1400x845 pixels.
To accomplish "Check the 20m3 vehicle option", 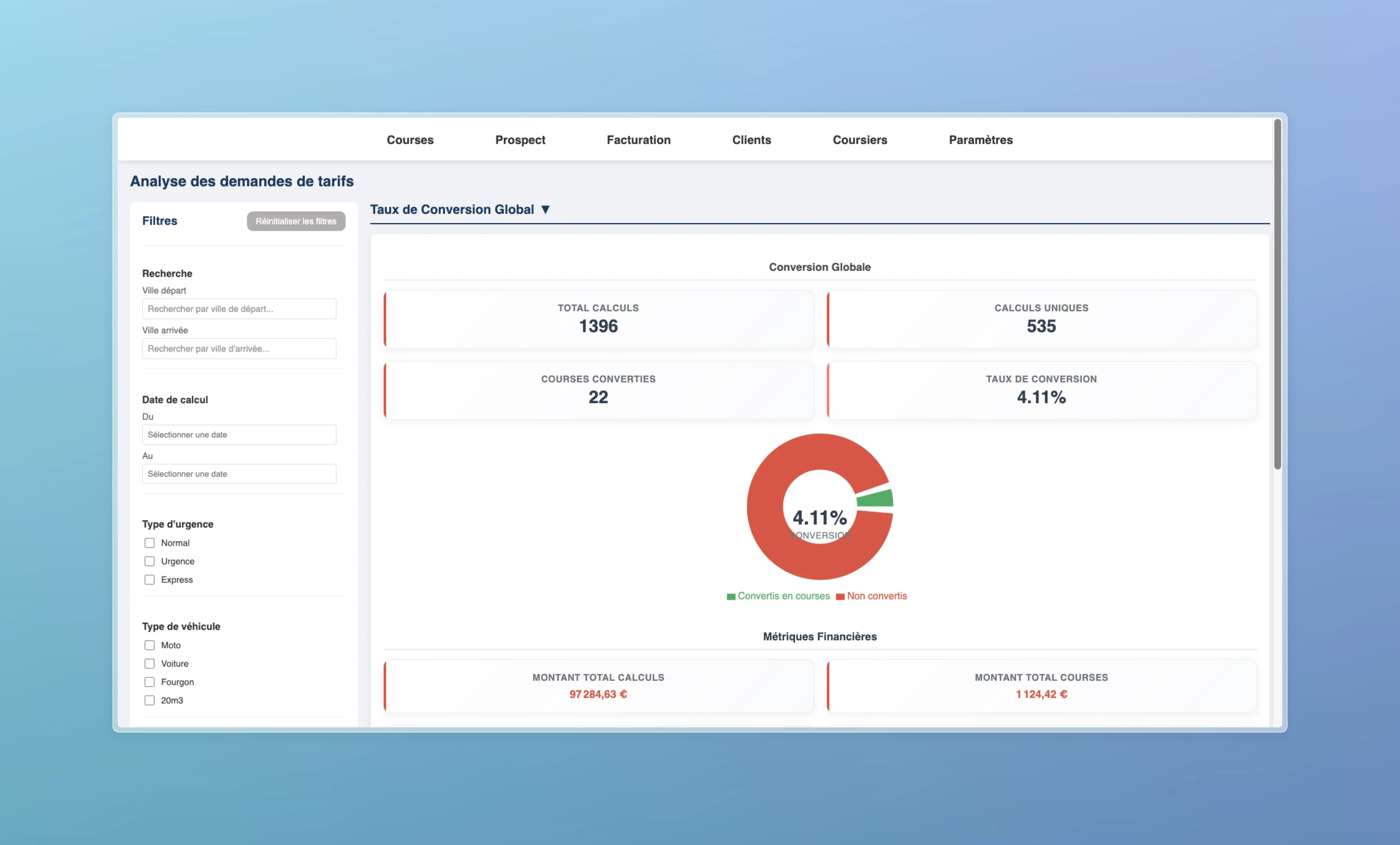I will pyautogui.click(x=150, y=700).
